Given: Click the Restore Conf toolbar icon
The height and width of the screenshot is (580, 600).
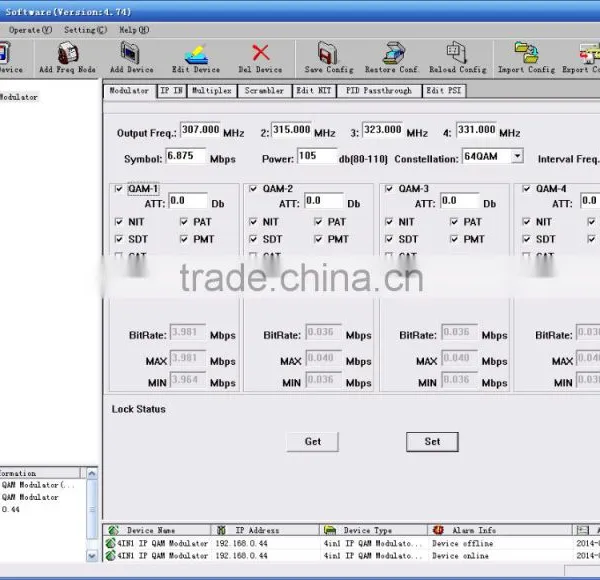Looking at the screenshot, I should click(x=393, y=52).
